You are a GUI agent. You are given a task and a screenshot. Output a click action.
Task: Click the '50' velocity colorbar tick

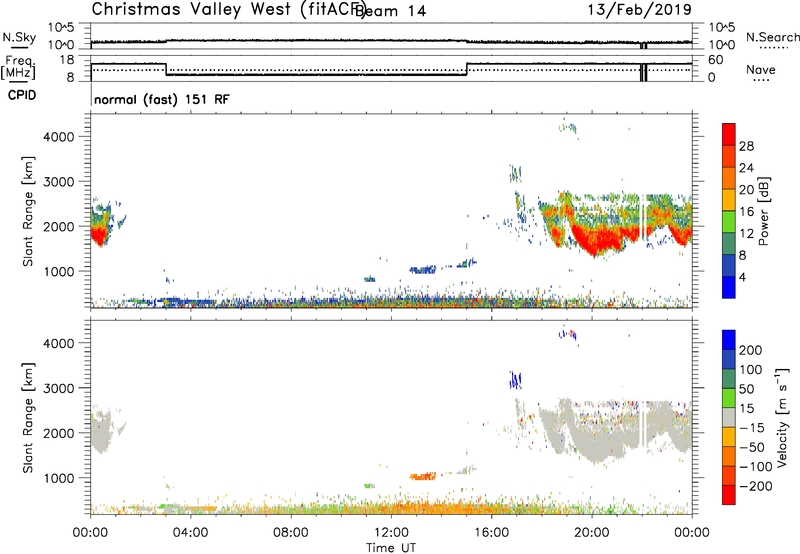(747, 389)
